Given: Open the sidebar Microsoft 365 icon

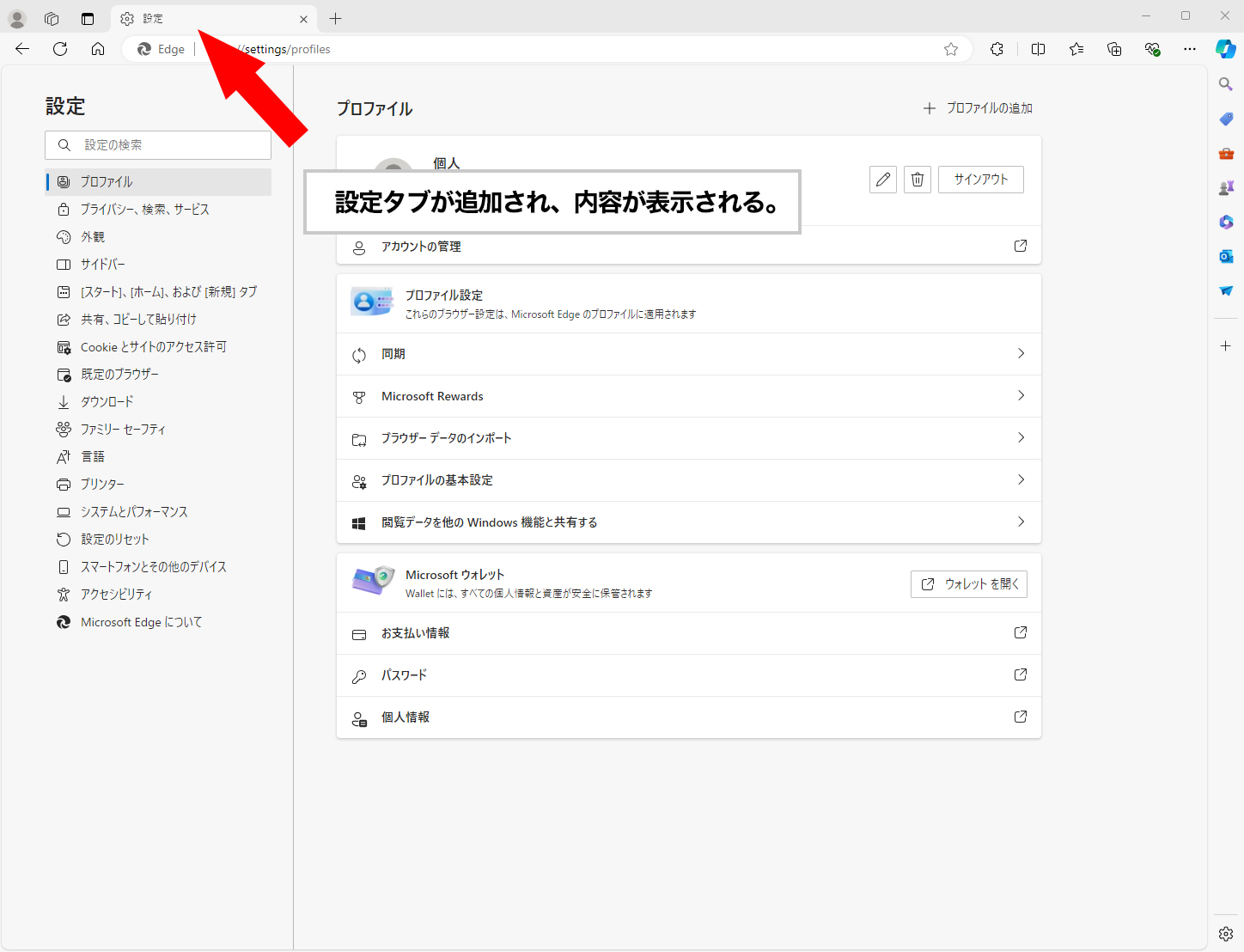Looking at the screenshot, I should tap(1226, 222).
